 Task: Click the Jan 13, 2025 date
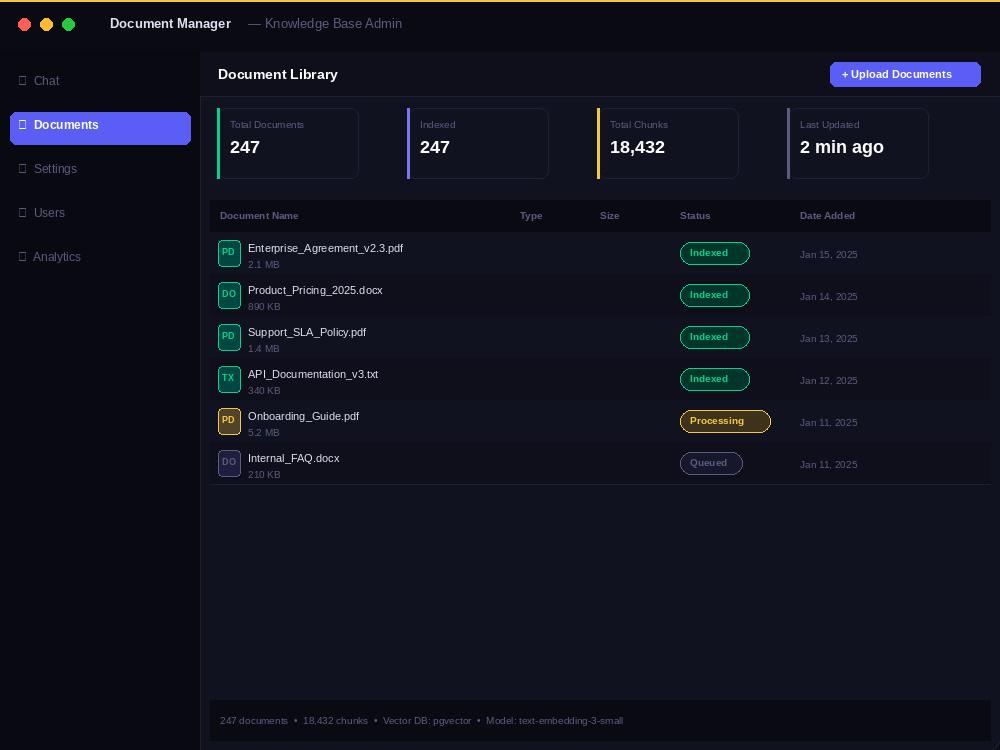click(828, 339)
